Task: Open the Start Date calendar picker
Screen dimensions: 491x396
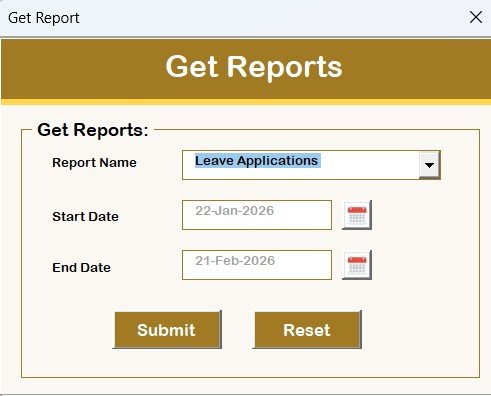Action: click(x=357, y=215)
